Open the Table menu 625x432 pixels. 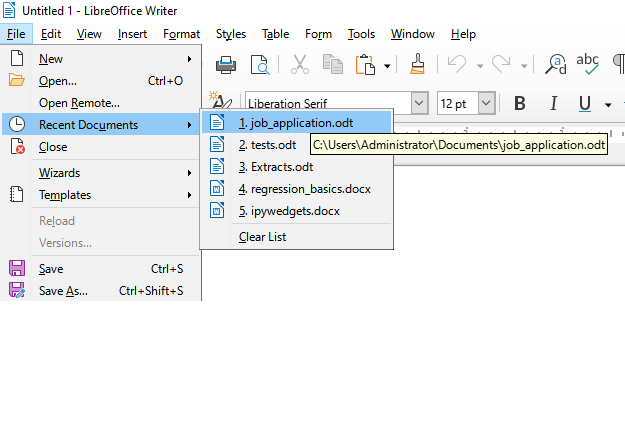[275, 34]
